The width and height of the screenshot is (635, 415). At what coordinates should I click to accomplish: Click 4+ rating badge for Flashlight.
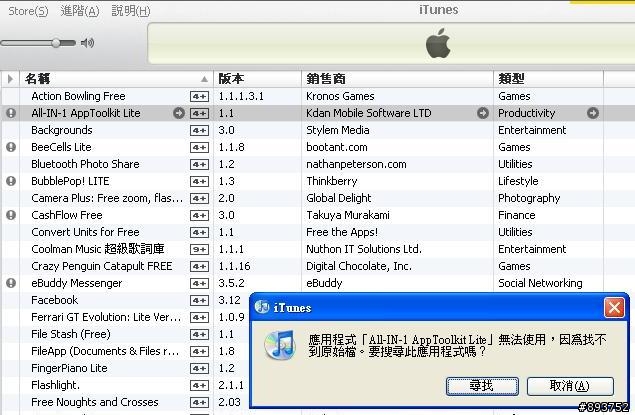click(200, 385)
